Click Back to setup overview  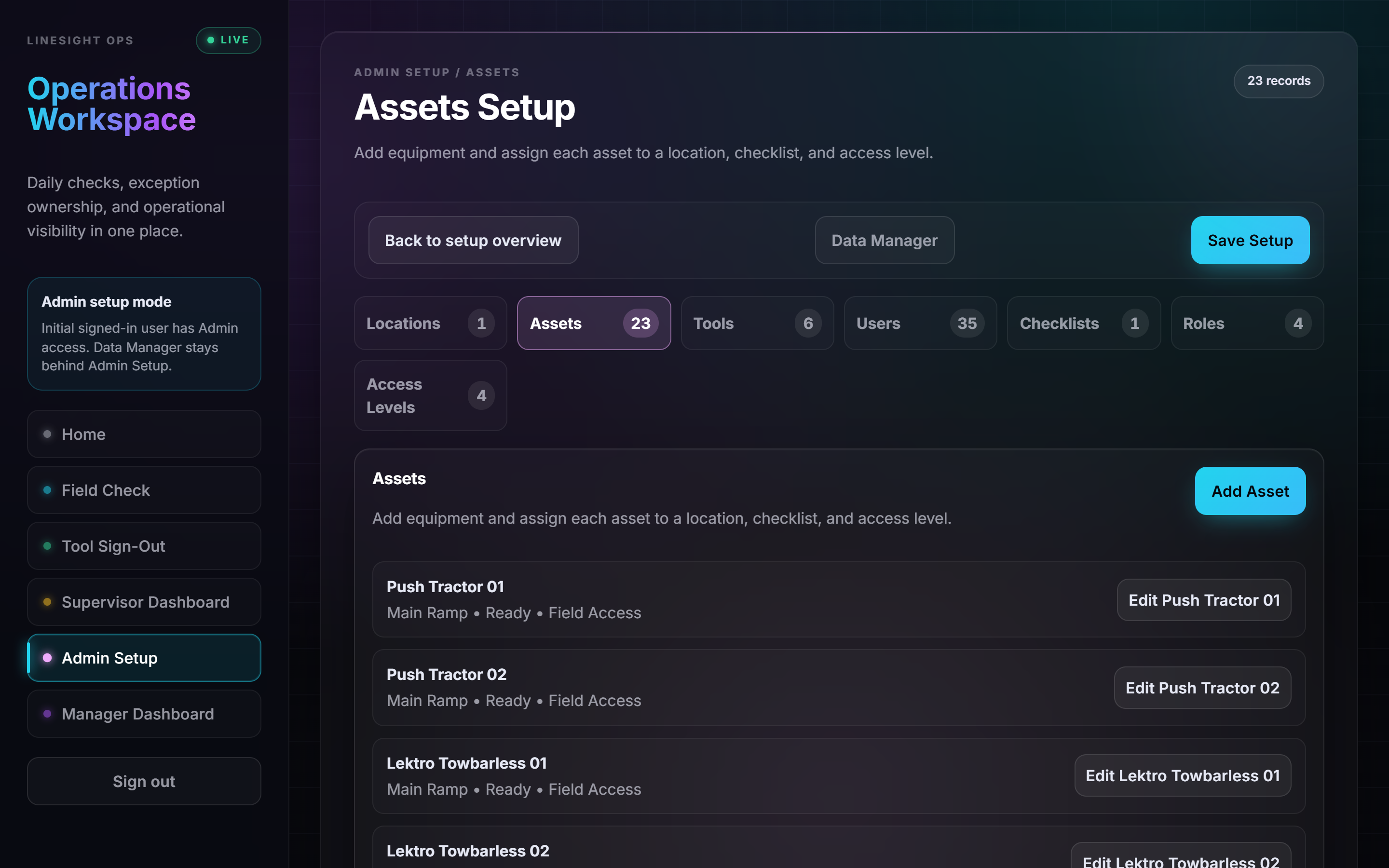pyautogui.click(x=473, y=240)
